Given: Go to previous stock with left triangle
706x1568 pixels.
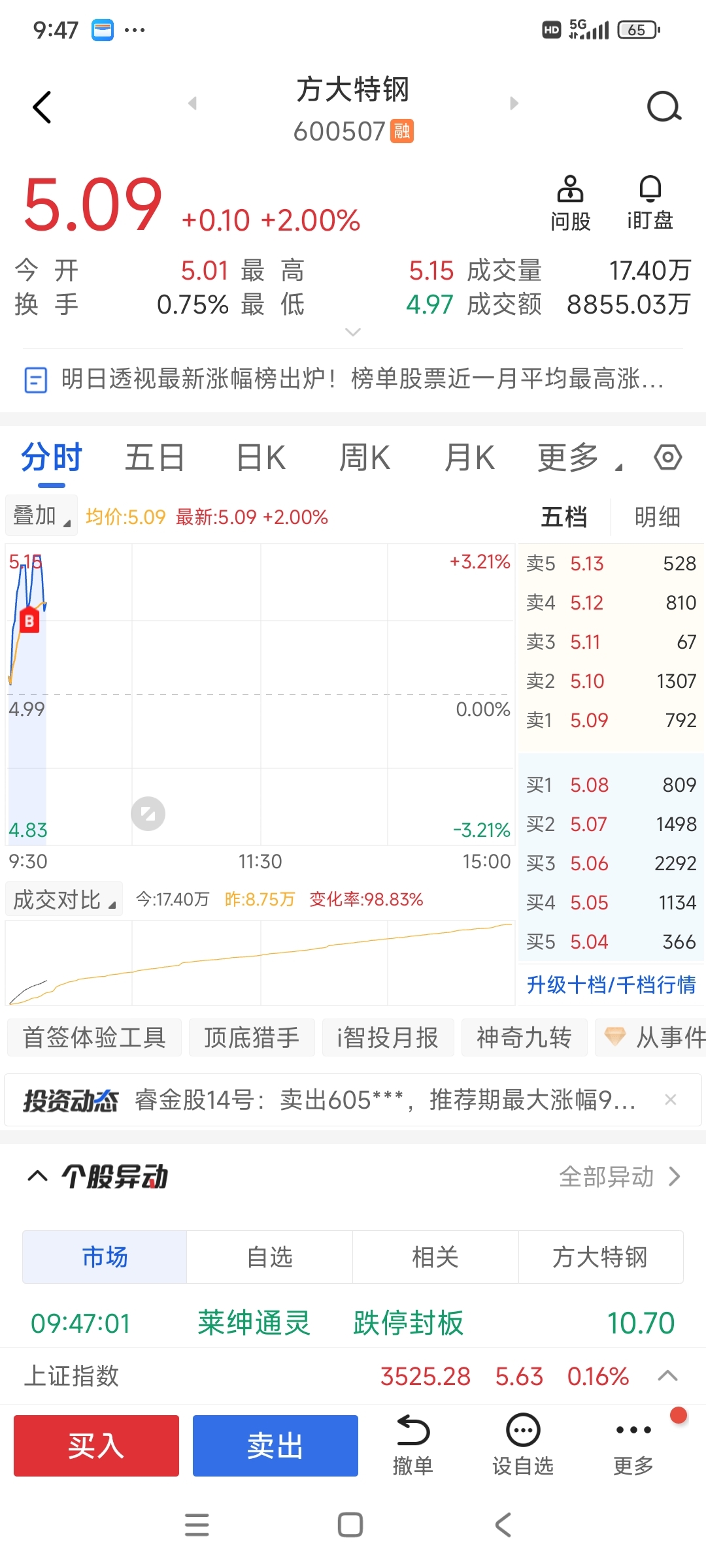Looking at the screenshot, I should pyautogui.click(x=192, y=103).
